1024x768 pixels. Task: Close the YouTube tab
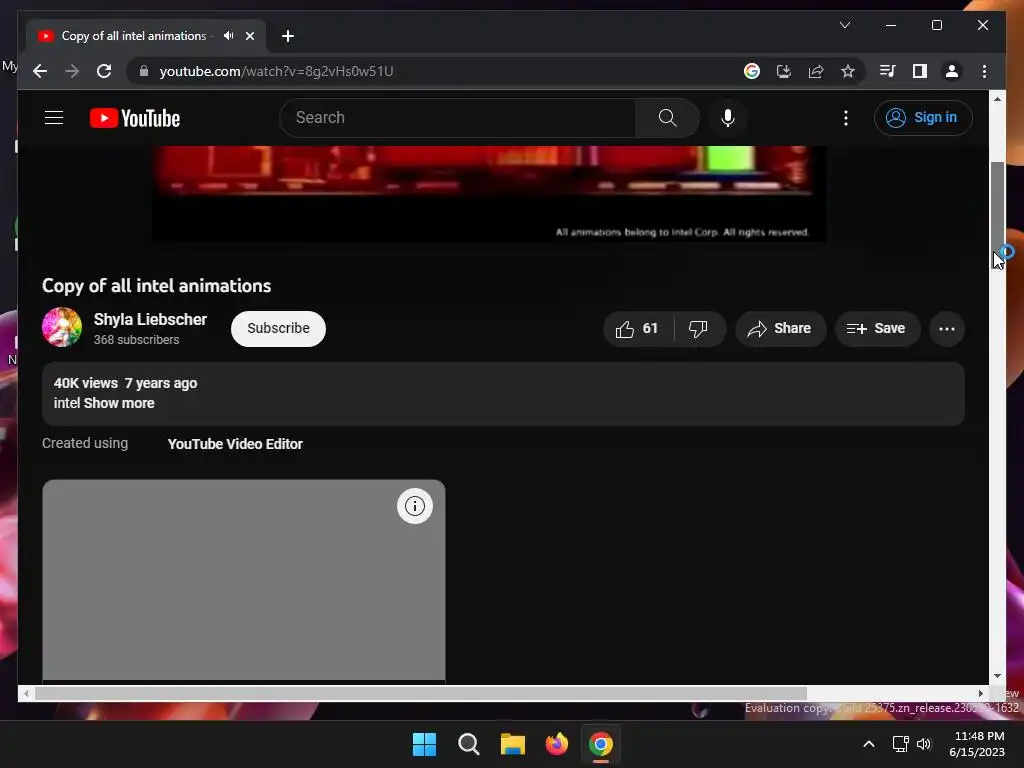tap(249, 36)
